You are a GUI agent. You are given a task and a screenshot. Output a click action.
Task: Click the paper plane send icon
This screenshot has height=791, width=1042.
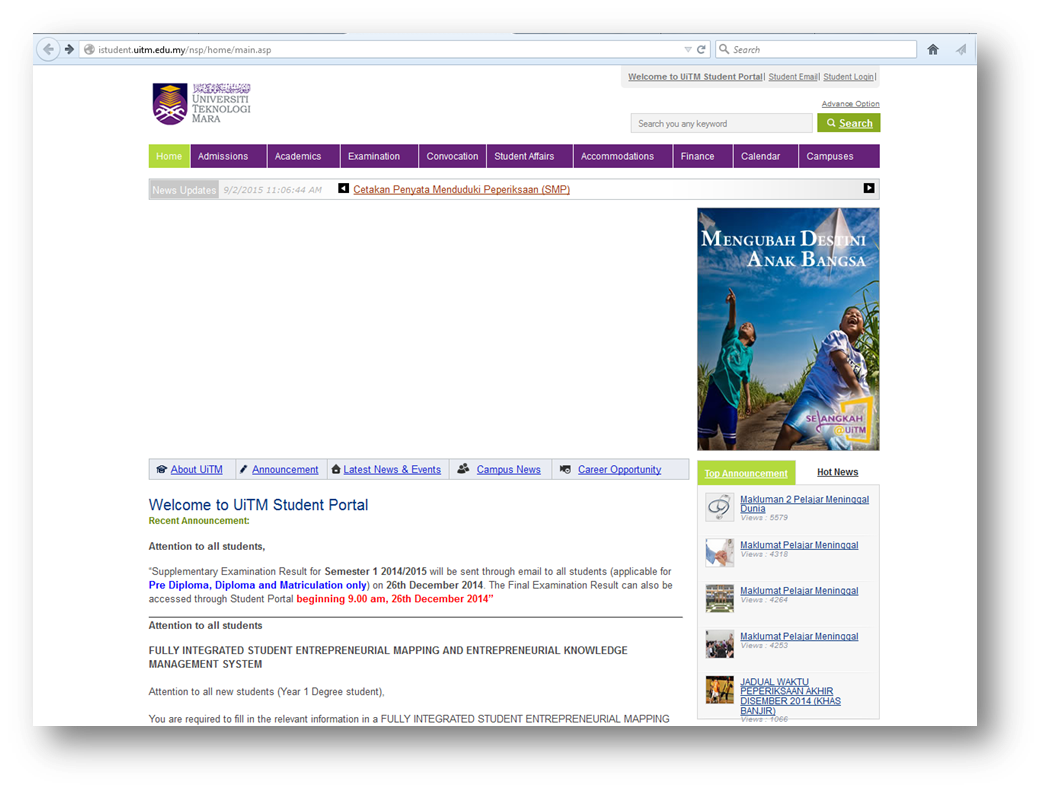tap(961, 49)
